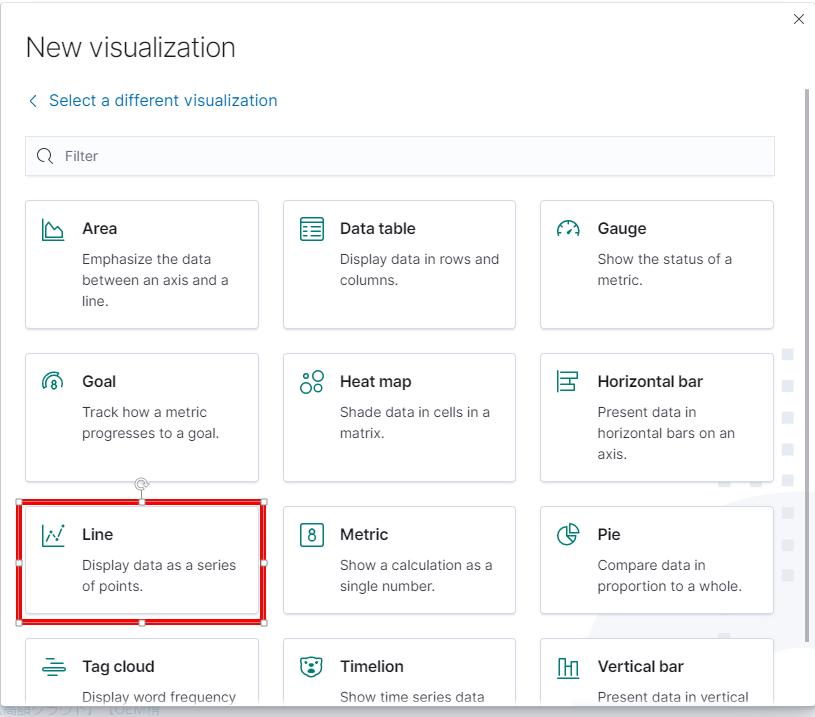Choose the Horizontal bar title
815x717 pixels.
click(x=650, y=381)
